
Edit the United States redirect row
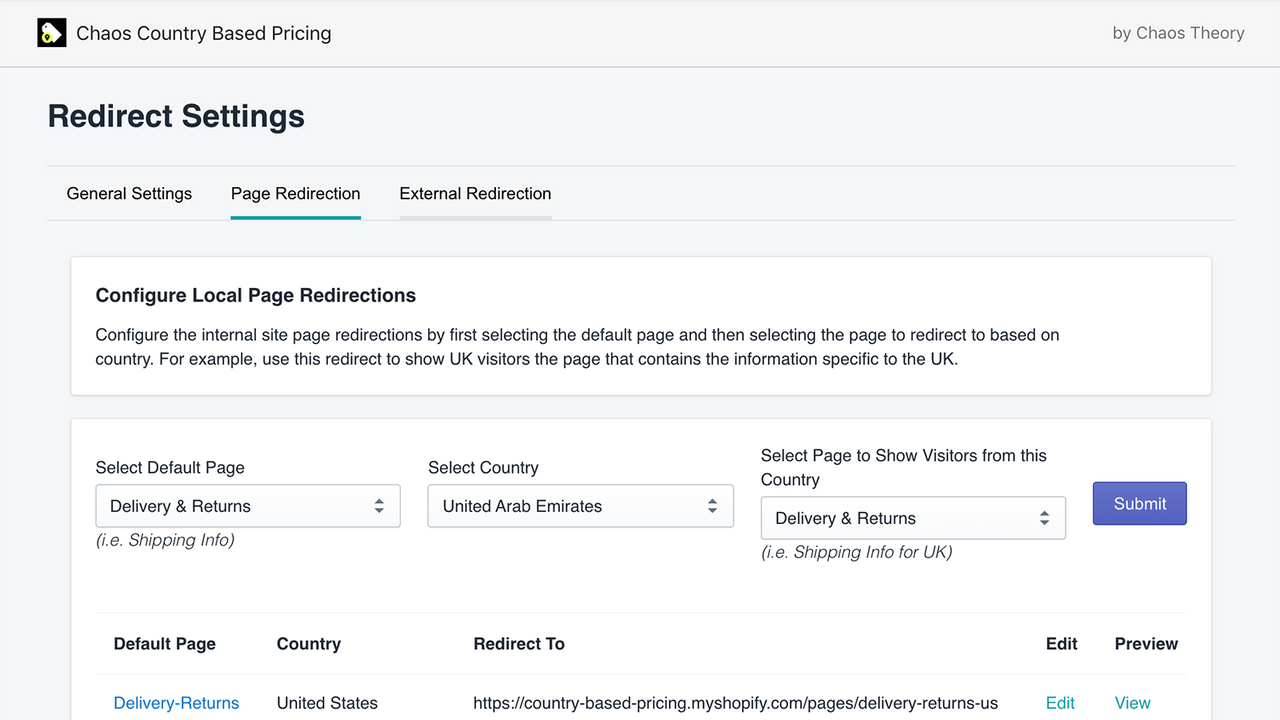pyautogui.click(x=1060, y=703)
